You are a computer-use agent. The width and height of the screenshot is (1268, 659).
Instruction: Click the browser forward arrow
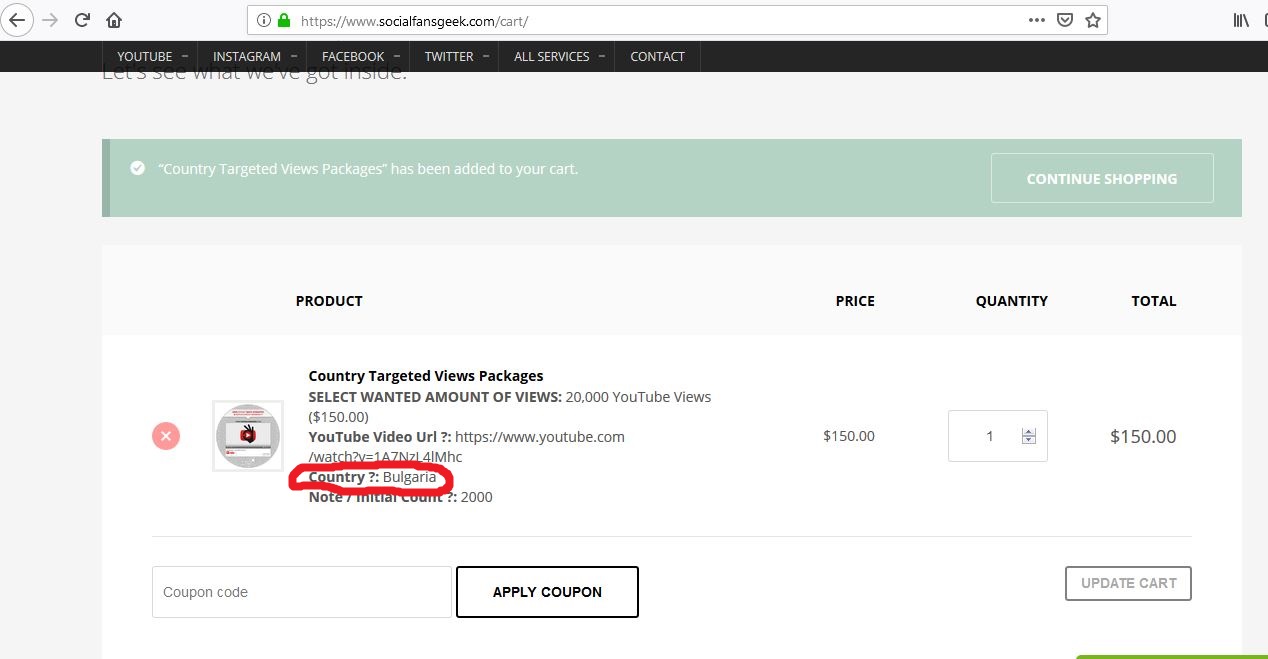(x=50, y=20)
